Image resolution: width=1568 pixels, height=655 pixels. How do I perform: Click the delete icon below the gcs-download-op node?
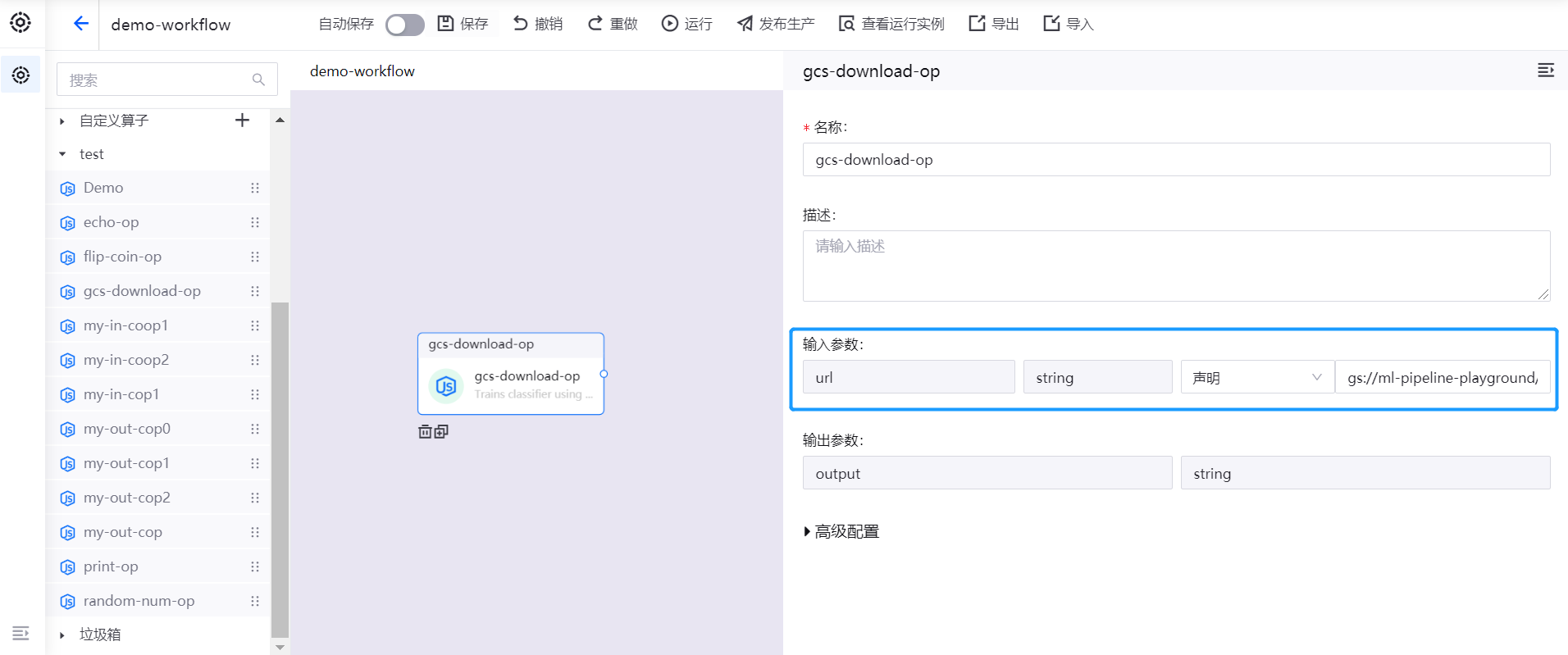(425, 431)
